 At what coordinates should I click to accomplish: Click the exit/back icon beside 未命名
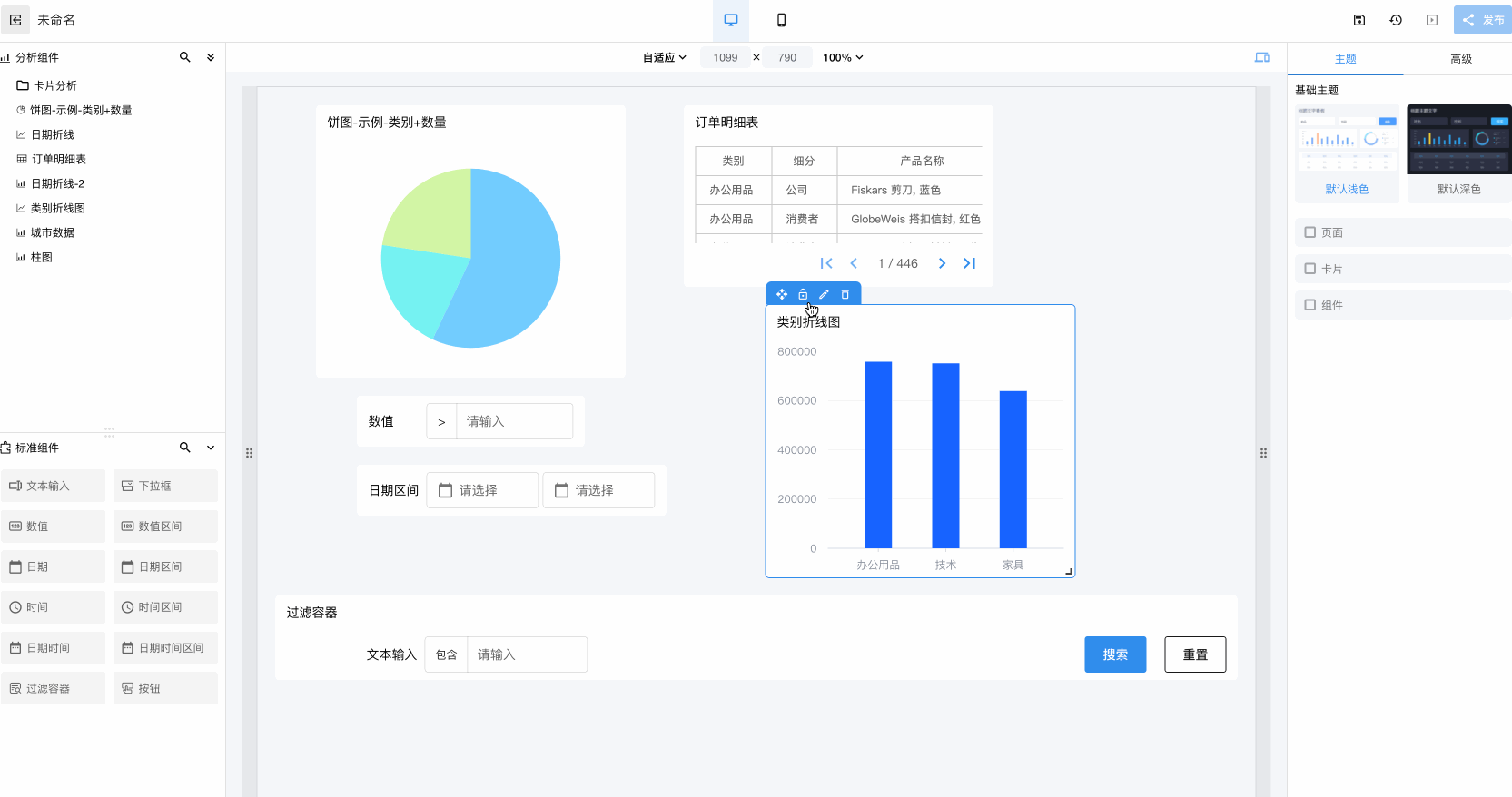[x=15, y=20]
